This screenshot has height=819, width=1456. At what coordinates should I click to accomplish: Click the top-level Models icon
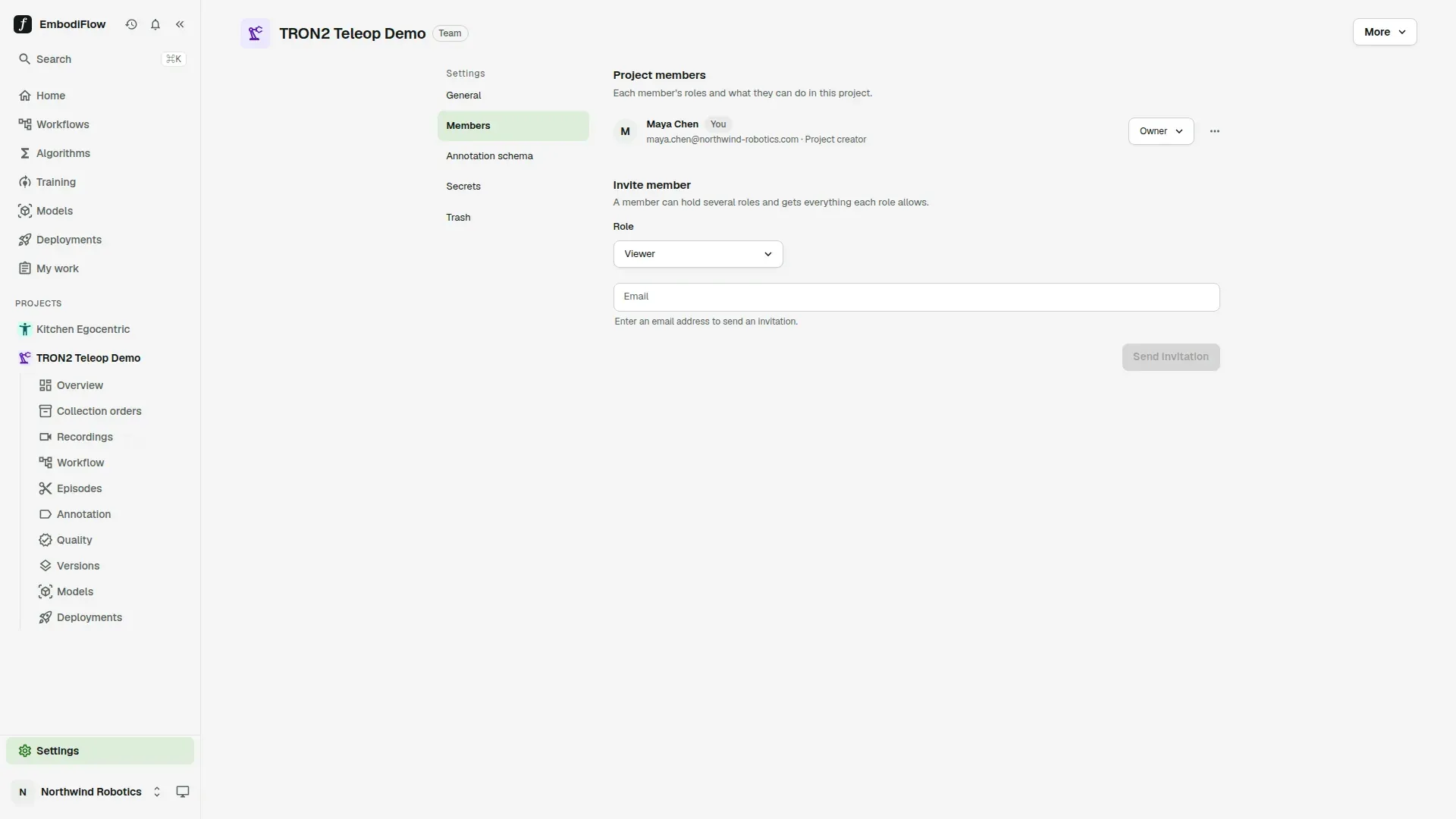25,211
